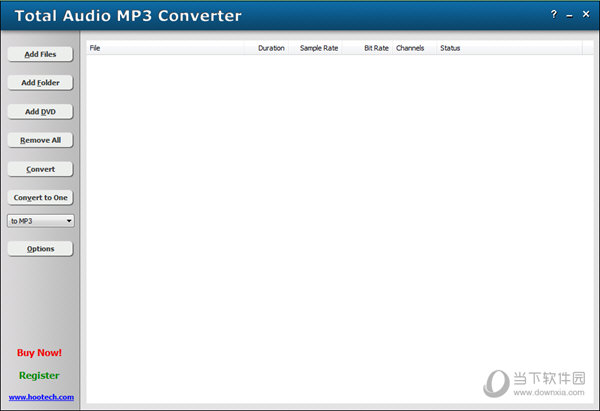This screenshot has height=411, width=600.
Task: Click the Add Files button
Action: point(40,54)
